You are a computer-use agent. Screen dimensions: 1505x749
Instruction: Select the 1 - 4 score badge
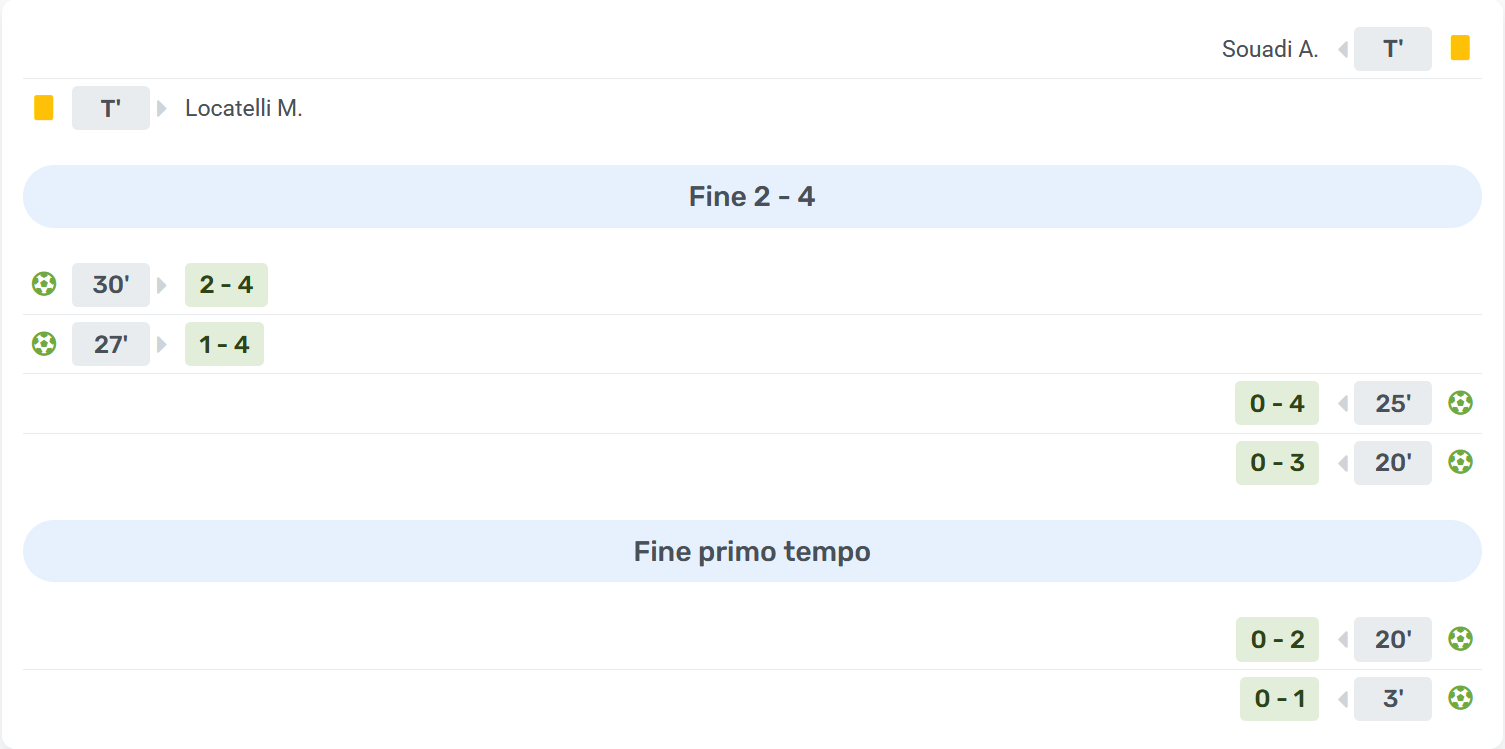tap(224, 344)
